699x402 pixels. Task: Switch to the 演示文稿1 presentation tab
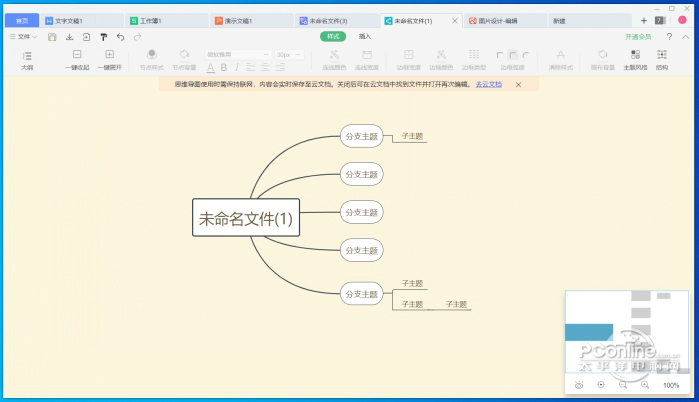click(252, 21)
